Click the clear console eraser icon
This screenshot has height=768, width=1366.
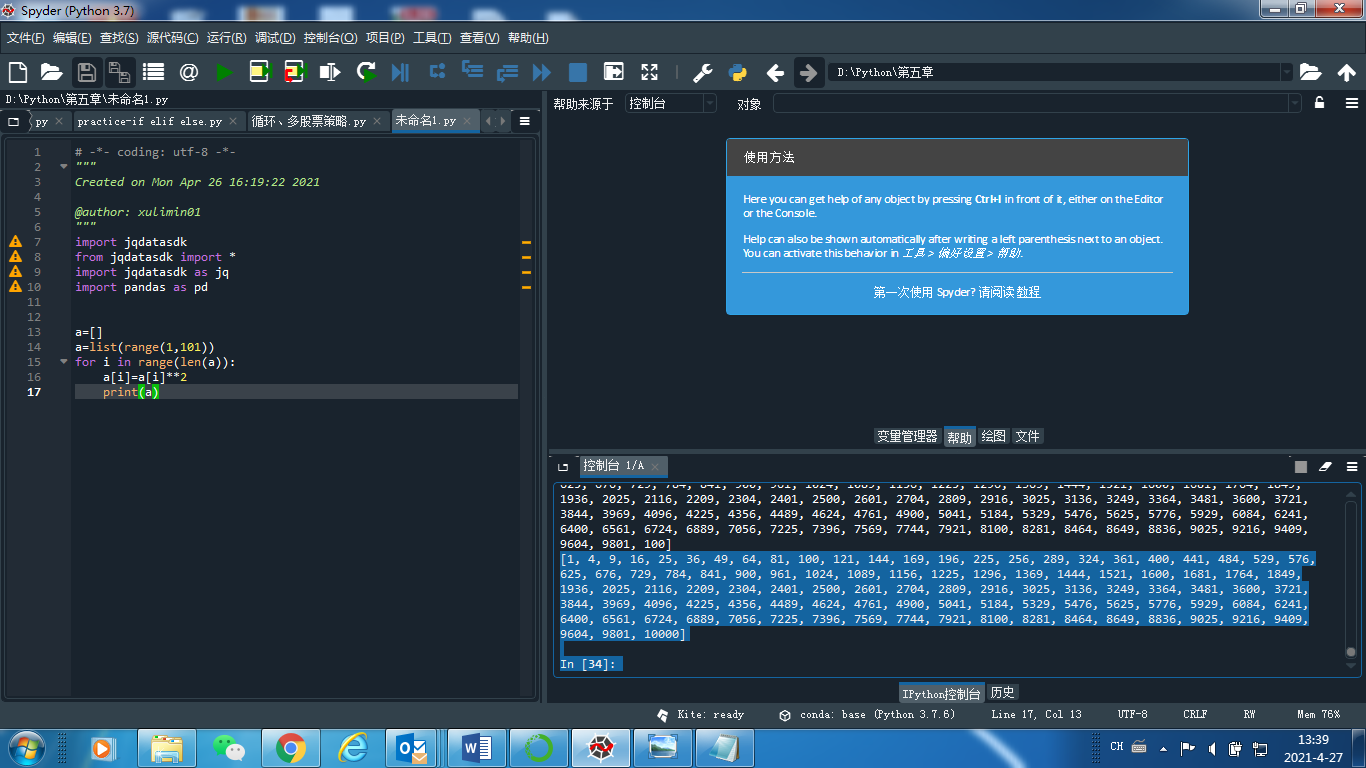click(x=1325, y=466)
